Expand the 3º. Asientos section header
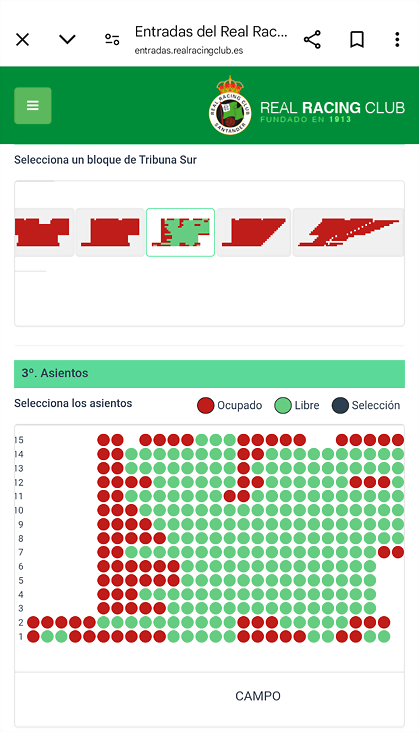The width and height of the screenshot is (419, 732). (210, 373)
